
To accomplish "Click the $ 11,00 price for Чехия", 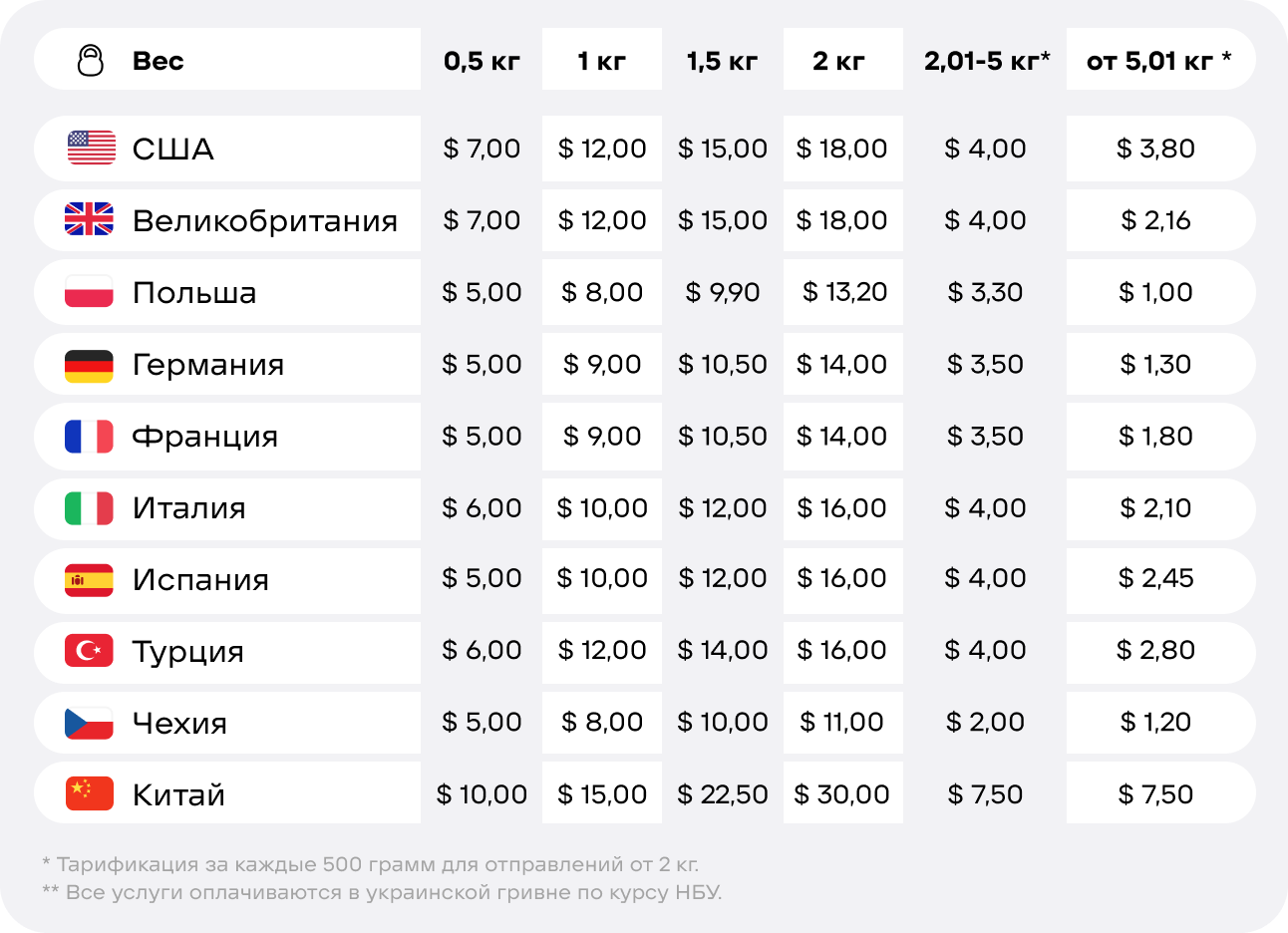I will coord(842,722).
